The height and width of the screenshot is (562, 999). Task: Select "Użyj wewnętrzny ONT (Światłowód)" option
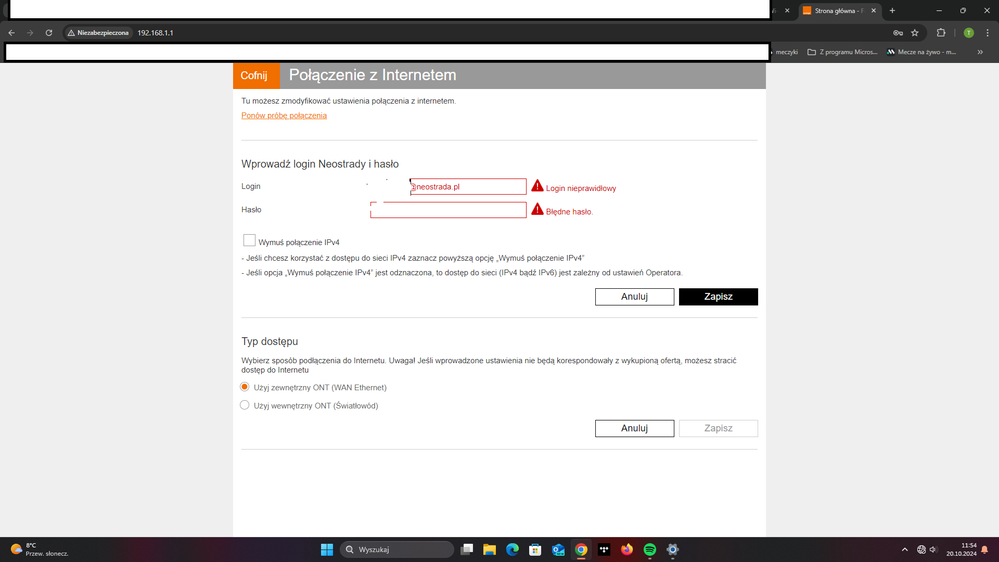point(245,405)
